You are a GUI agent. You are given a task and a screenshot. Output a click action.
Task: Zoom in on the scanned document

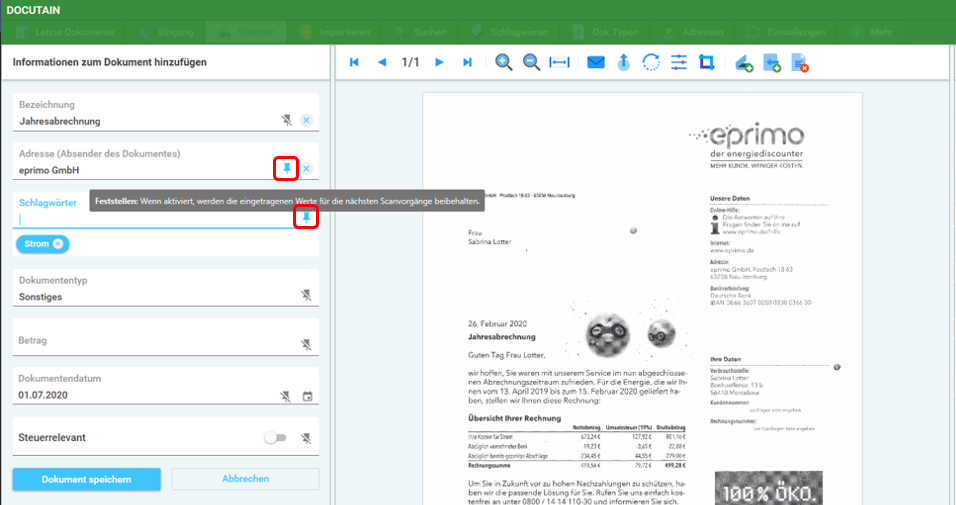tap(503, 62)
